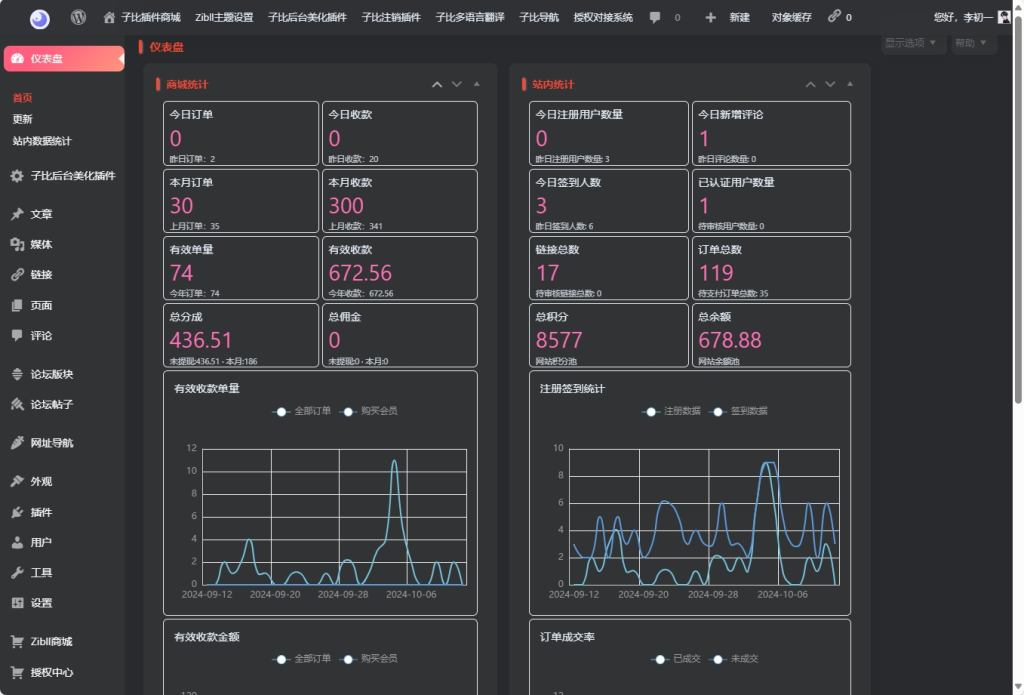The height and width of the screenshot is (695, 1024).
Task: Open the 设置 settings menu in the sidebar
Action: pos(41,603)
